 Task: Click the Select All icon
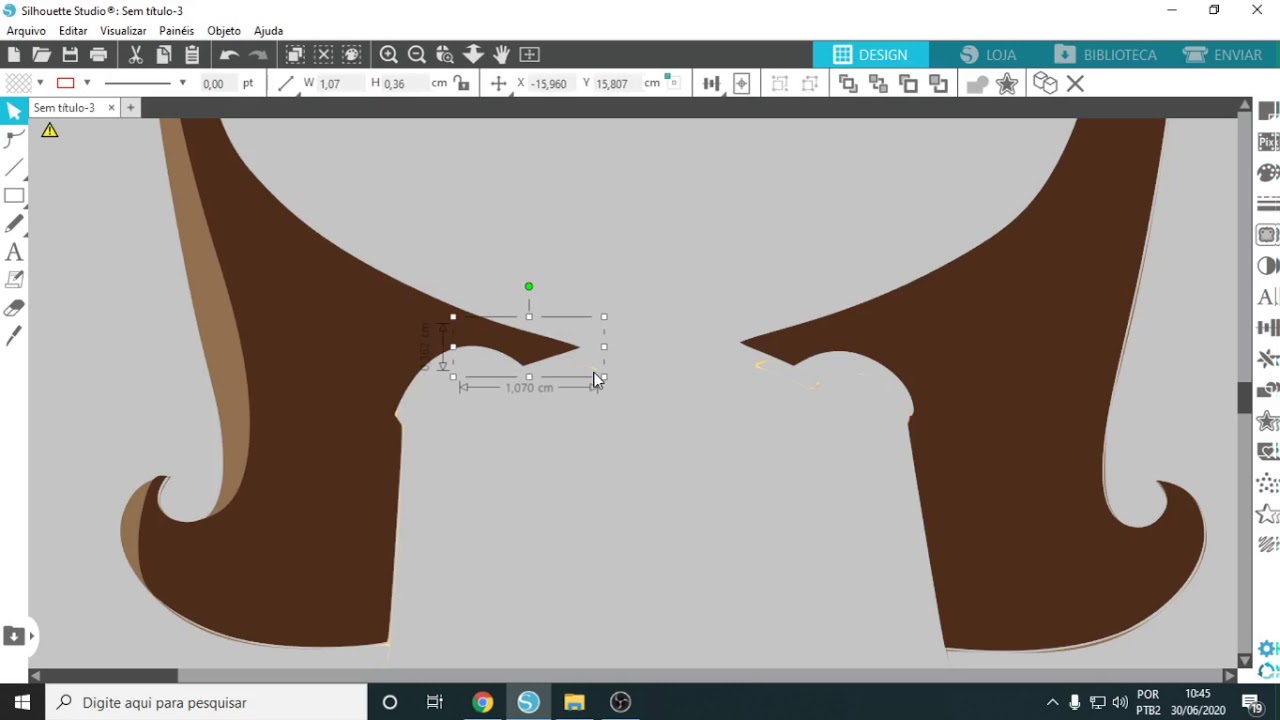295,55
